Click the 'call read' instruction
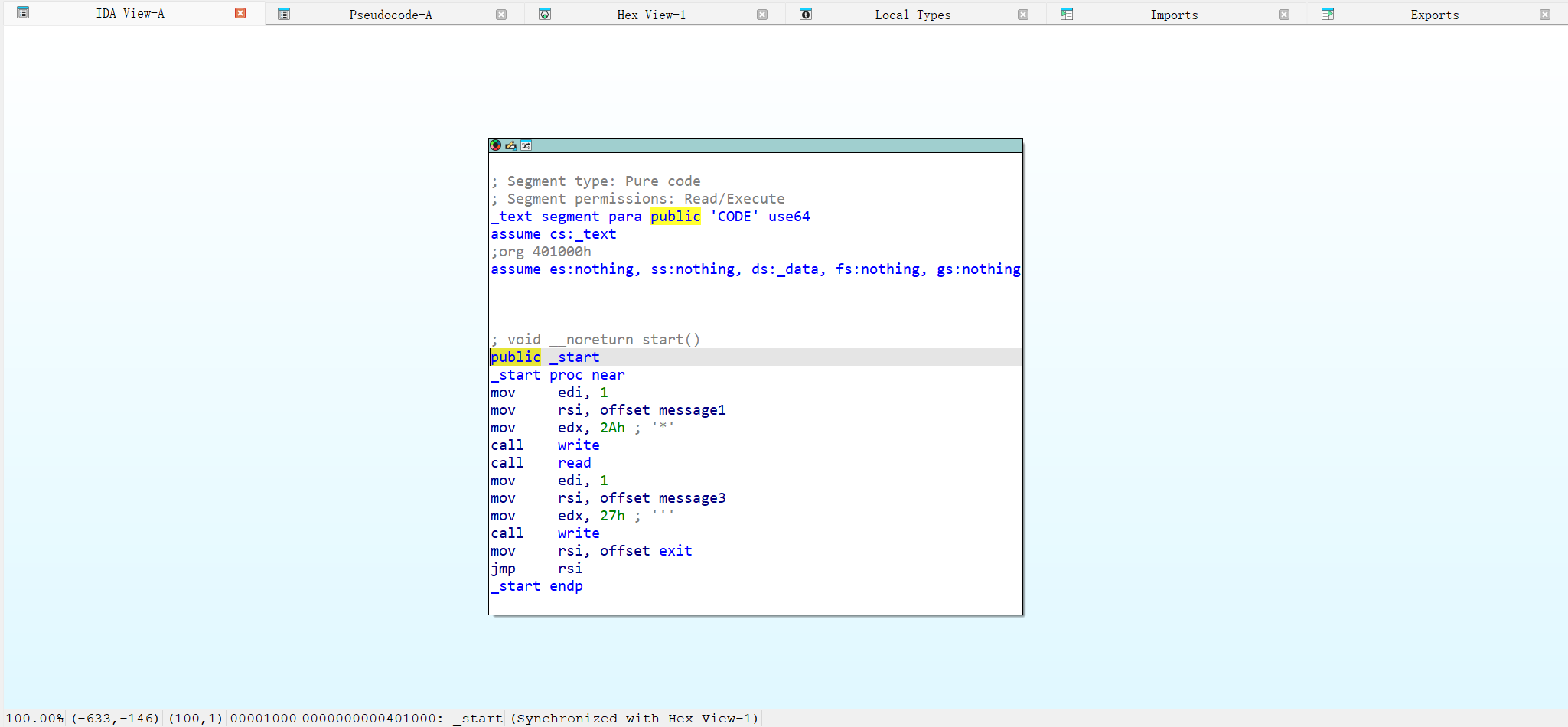The height and width of the screenshot is (727, 1568). pyautogui.click(x=541, y=463)
